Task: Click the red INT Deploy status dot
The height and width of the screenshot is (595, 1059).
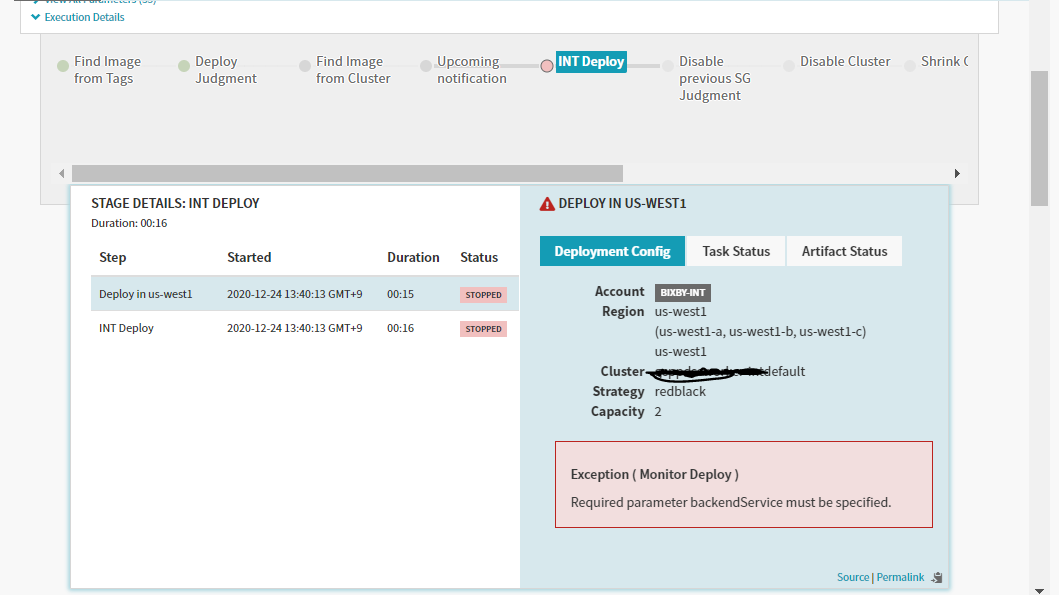Action: coord(547,66)
